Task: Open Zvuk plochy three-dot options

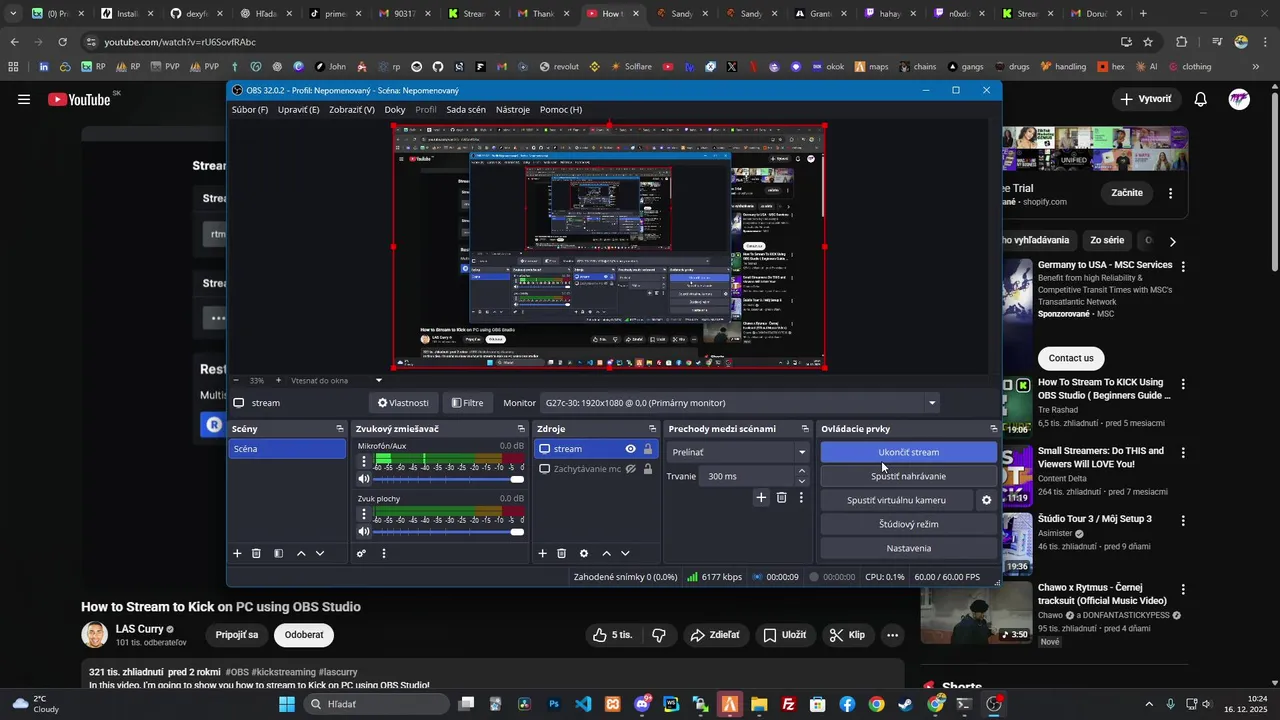Action: coord(364,514)
